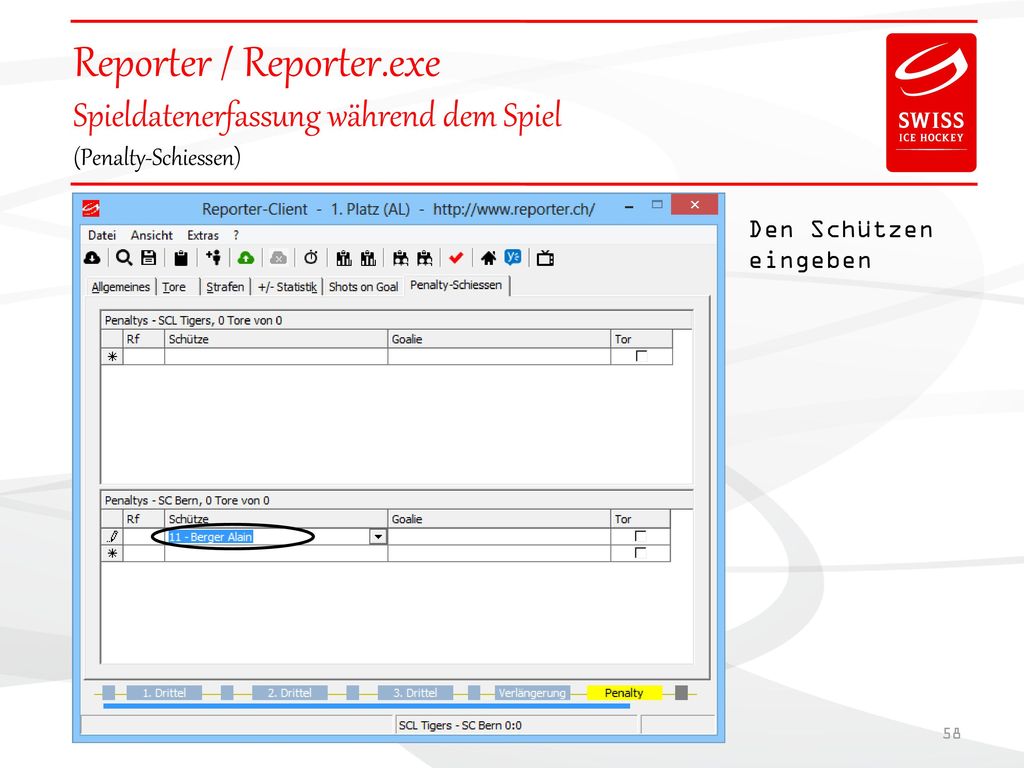This screenshot has height=768, width=1024.
Task: Click 'Penaltys - SC Bern, 0 Tore von 0' heading
Action: pos(187,501)
